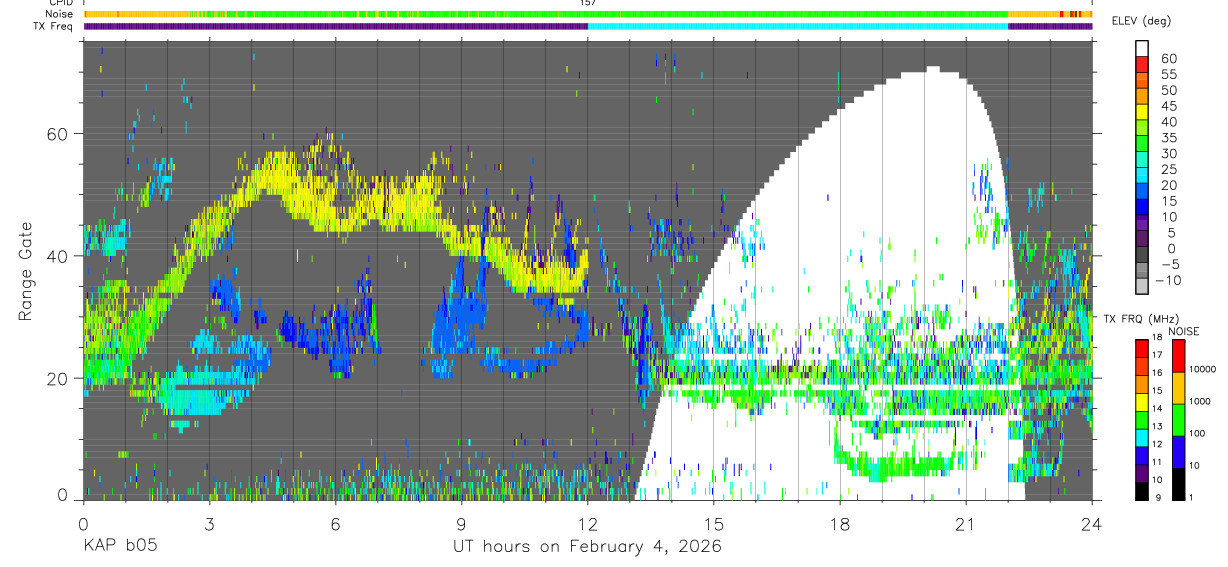This screenshot has width=1228, height=567.
Task: Click the '45' label on the ELEV colorbar
Action: [1169, 106]
